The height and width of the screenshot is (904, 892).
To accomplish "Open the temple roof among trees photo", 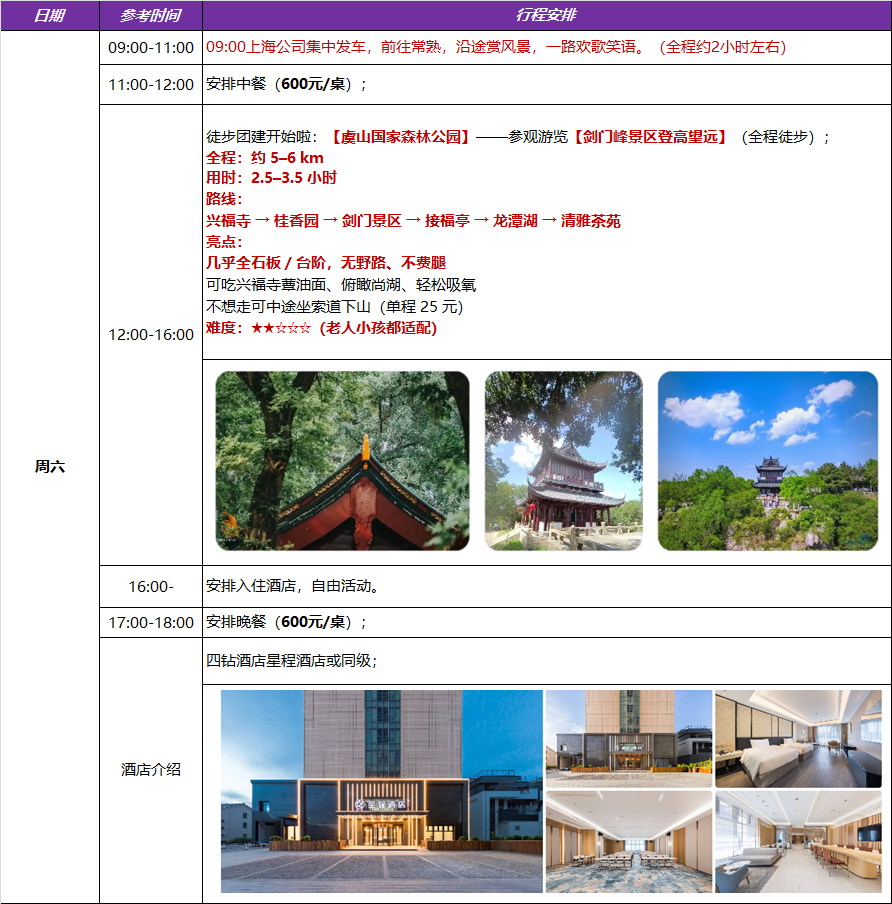I will pos(342,461).
